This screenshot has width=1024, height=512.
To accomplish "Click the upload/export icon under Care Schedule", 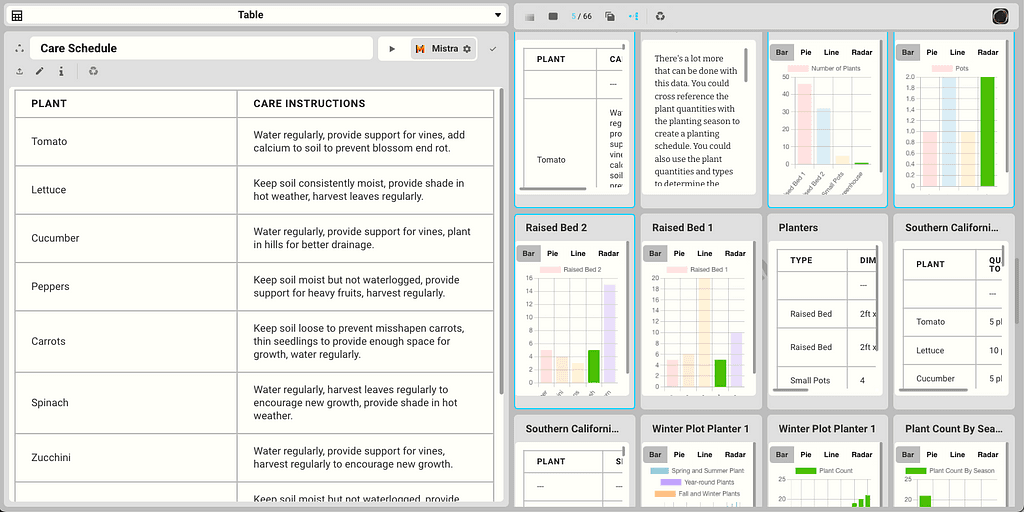I will point(20,71).
